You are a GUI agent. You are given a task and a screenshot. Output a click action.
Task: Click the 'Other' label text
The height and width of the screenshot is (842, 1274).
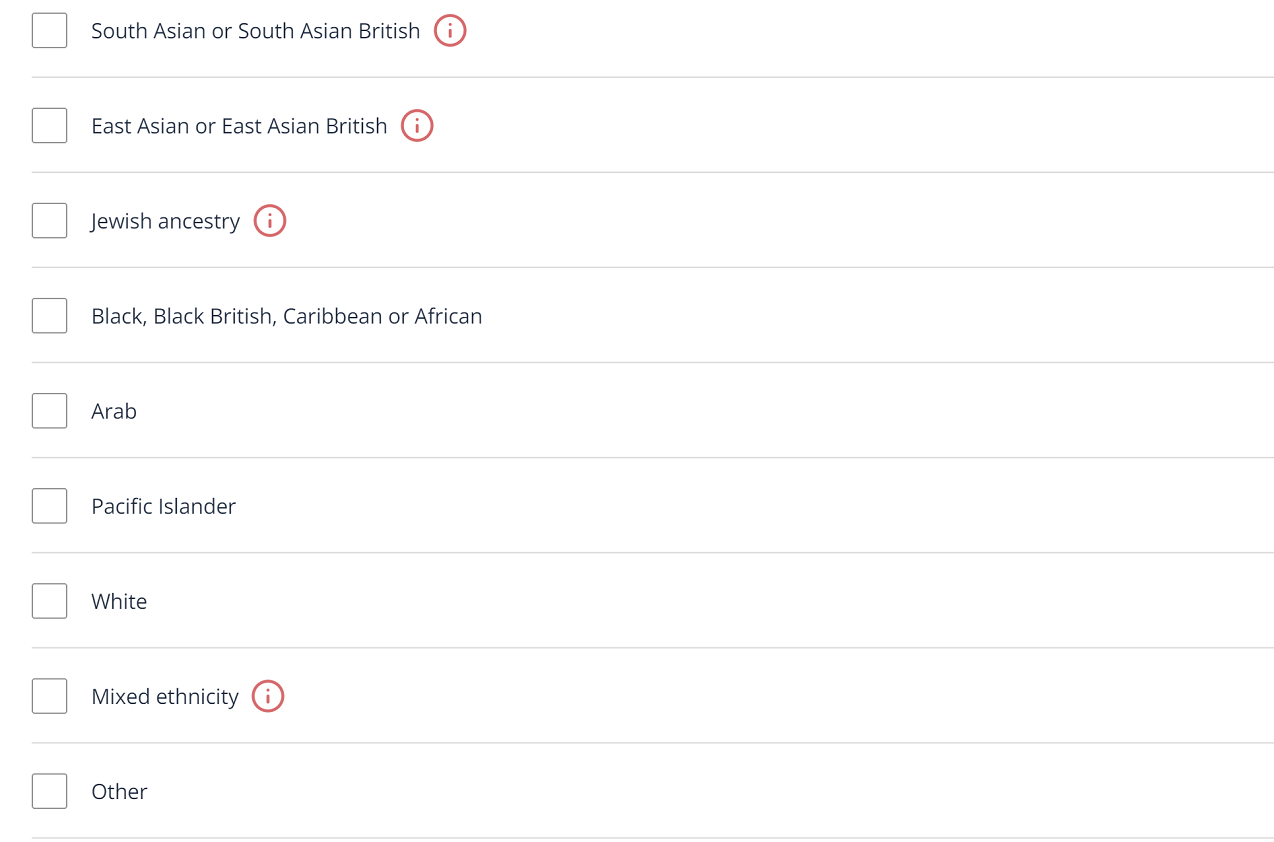tap(119, 791)
